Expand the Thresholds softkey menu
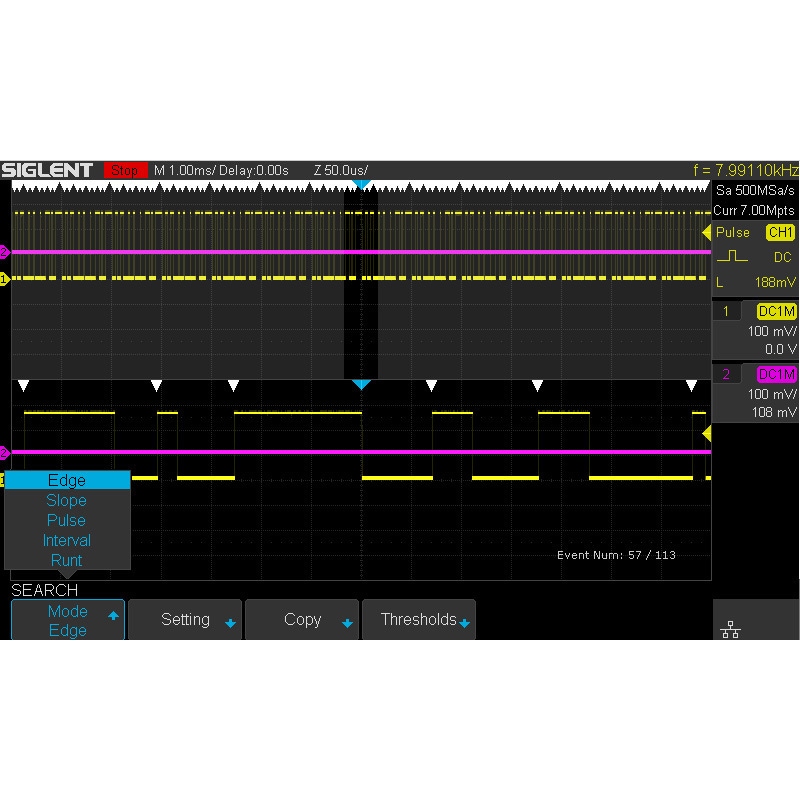 click(x=419, y=620)
